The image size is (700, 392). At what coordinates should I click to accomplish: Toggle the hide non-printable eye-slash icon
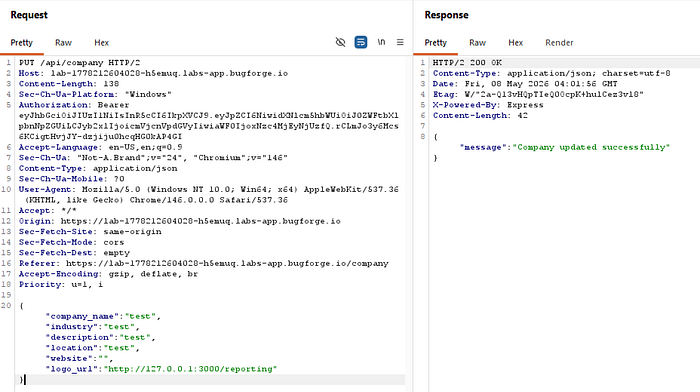tap(340, 42)
